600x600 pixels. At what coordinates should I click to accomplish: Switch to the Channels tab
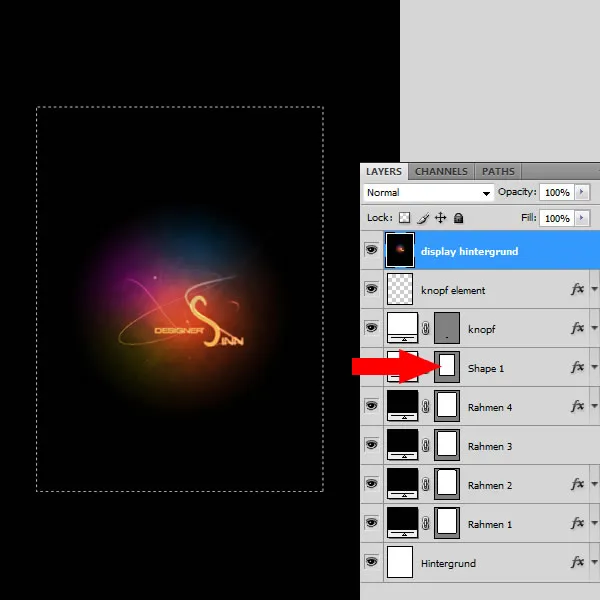pos(441,171)
